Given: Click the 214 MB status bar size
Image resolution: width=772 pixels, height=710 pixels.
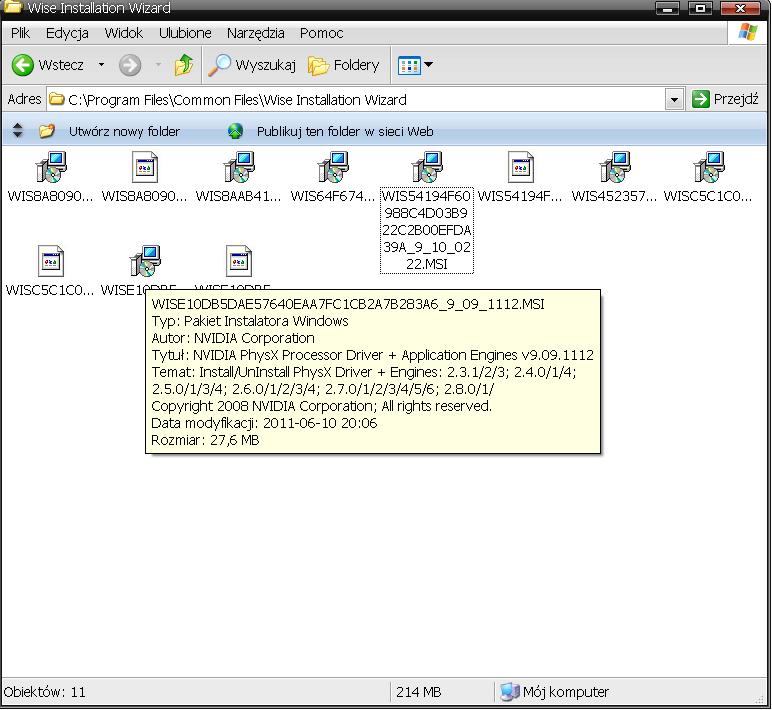Looking at the screenshot, I should [x=418, y=692].
